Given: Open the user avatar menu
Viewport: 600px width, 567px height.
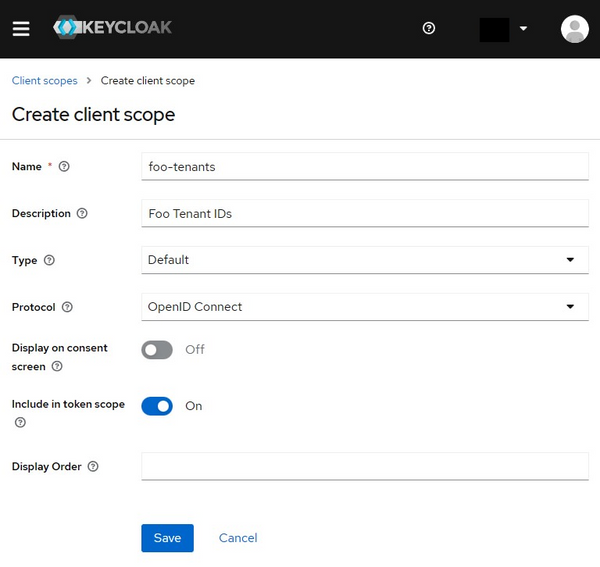Looking at the screenshot, I should coord(574,29).
